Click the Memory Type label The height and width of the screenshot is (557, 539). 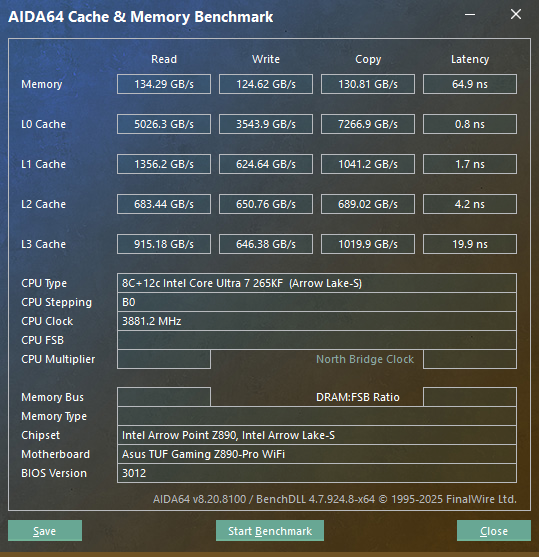tap(54, 416)
